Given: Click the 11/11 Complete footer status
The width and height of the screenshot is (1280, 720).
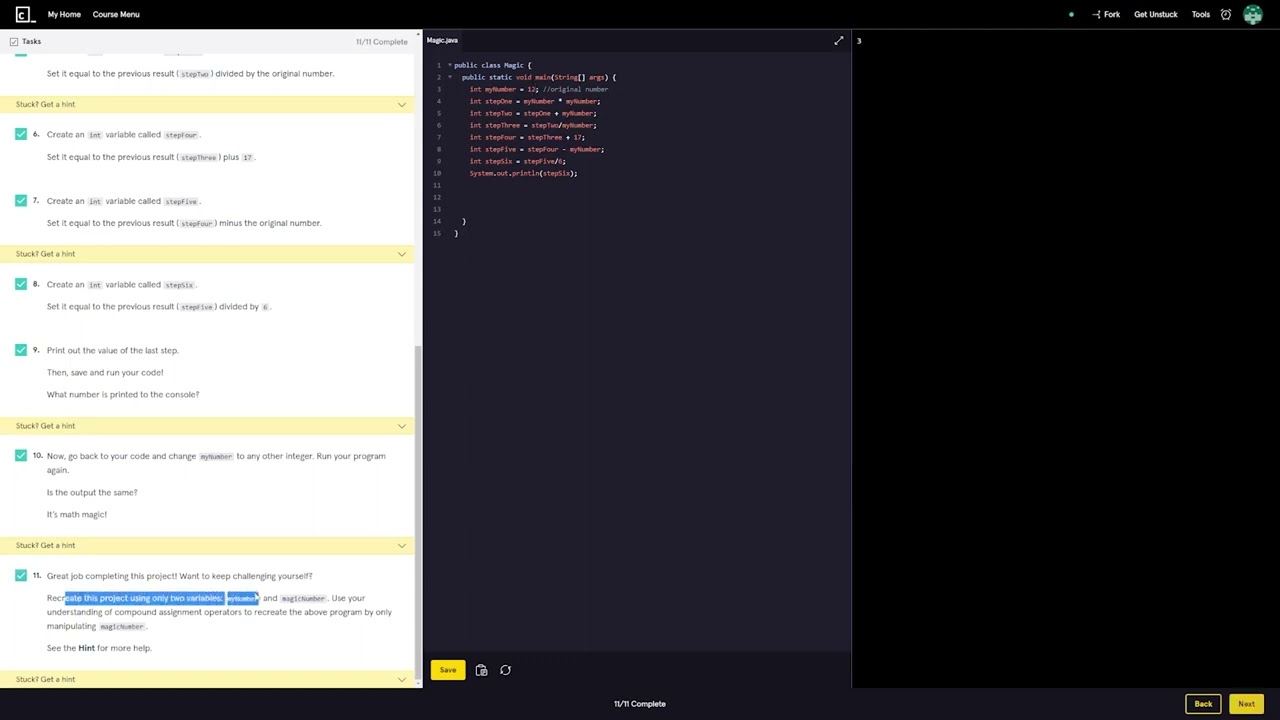Looking at the screenshot, I should point(640,704).
